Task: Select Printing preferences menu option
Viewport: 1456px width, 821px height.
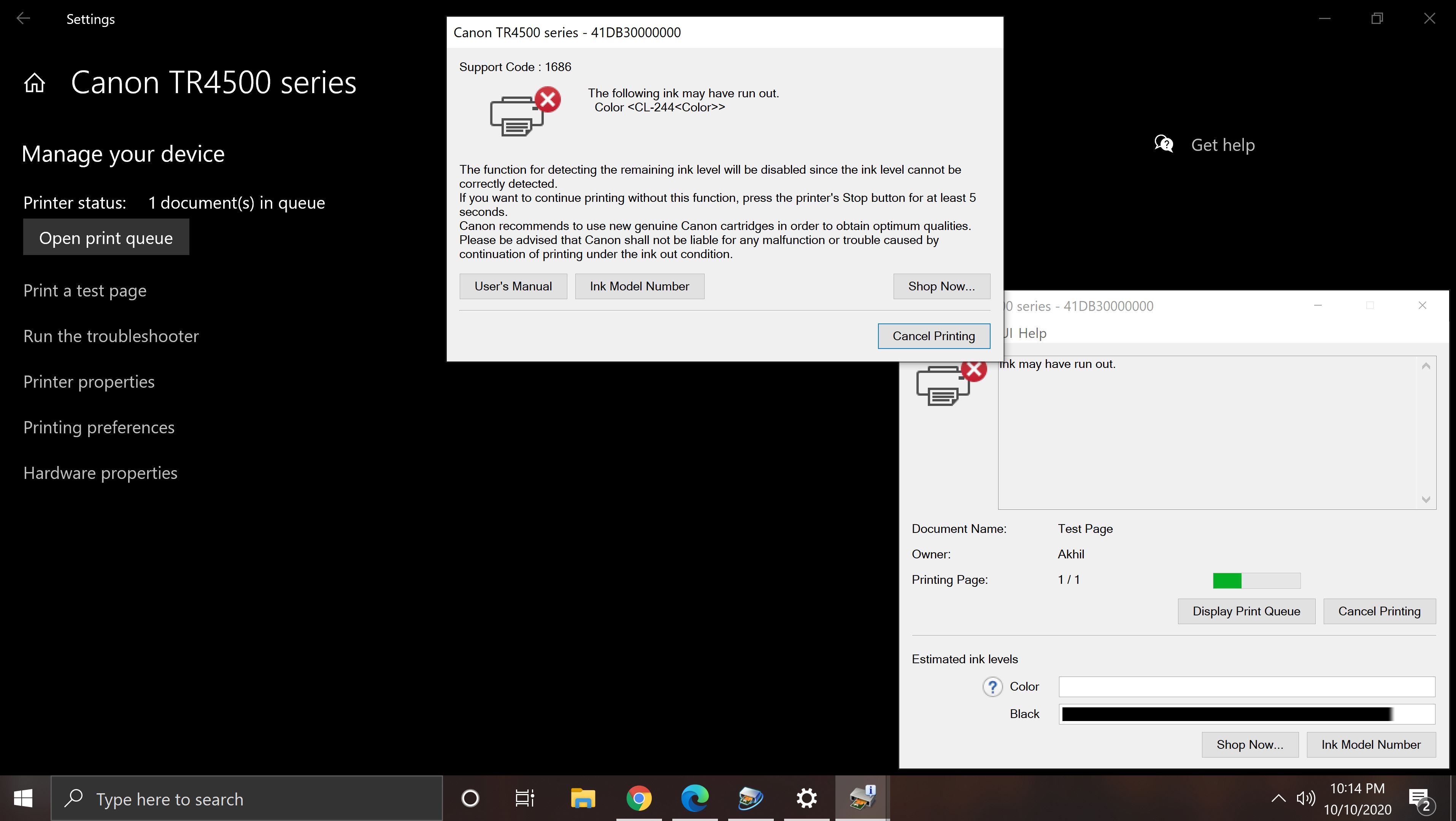Action: 98,426
